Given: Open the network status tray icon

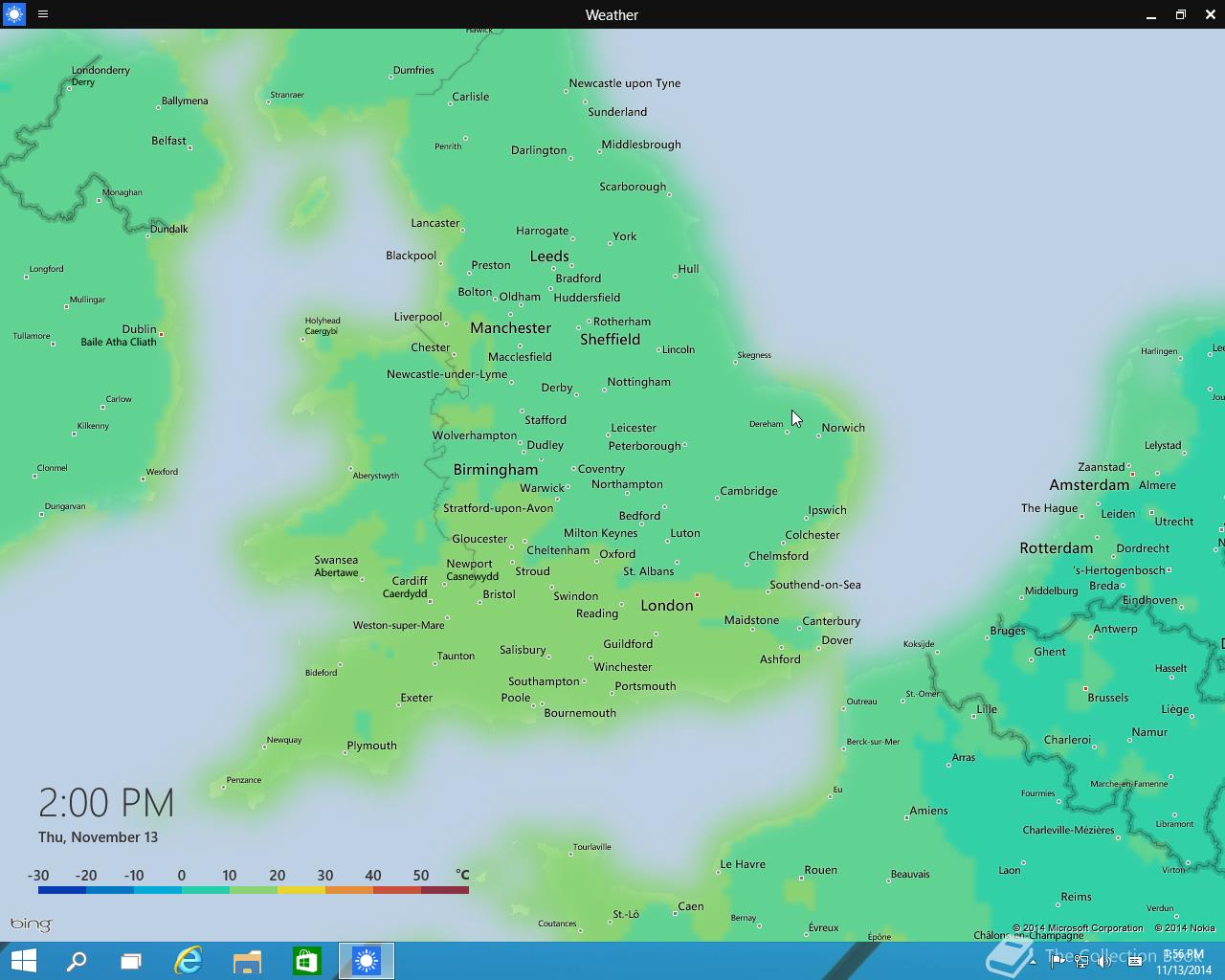Looking at the screenshot, I should pyautogui.click(x=1081, y=961).
